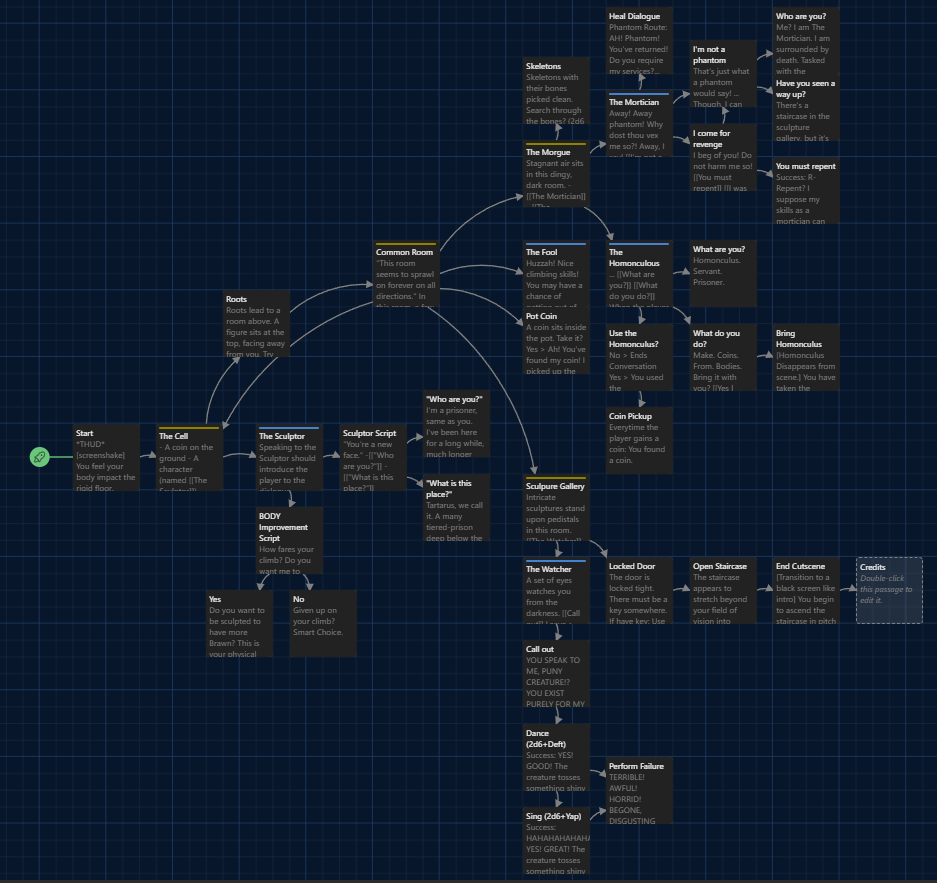937x883 pixels.
Task: Select The Fool passage
Action: pos(556,274)
